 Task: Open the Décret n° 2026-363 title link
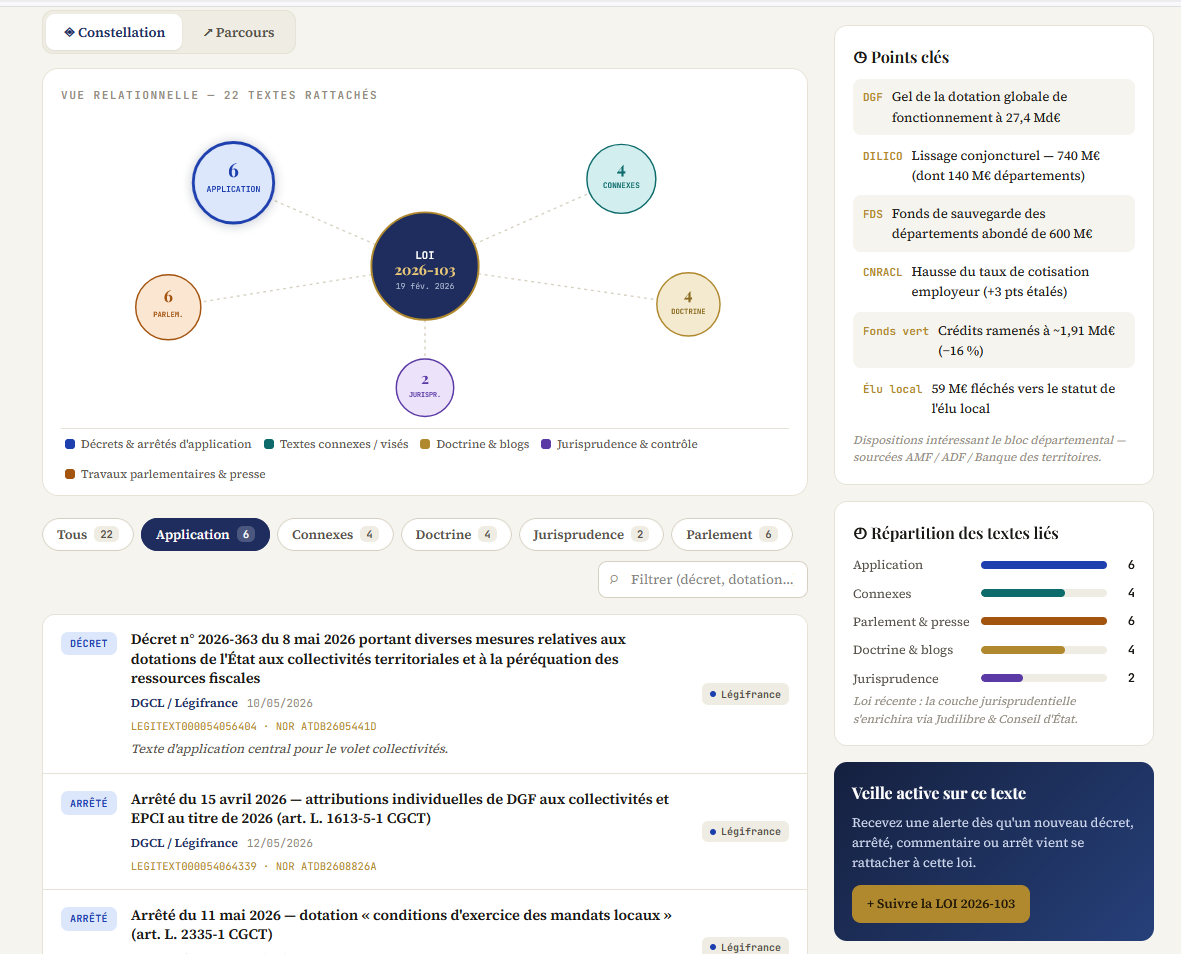[378, 658]
